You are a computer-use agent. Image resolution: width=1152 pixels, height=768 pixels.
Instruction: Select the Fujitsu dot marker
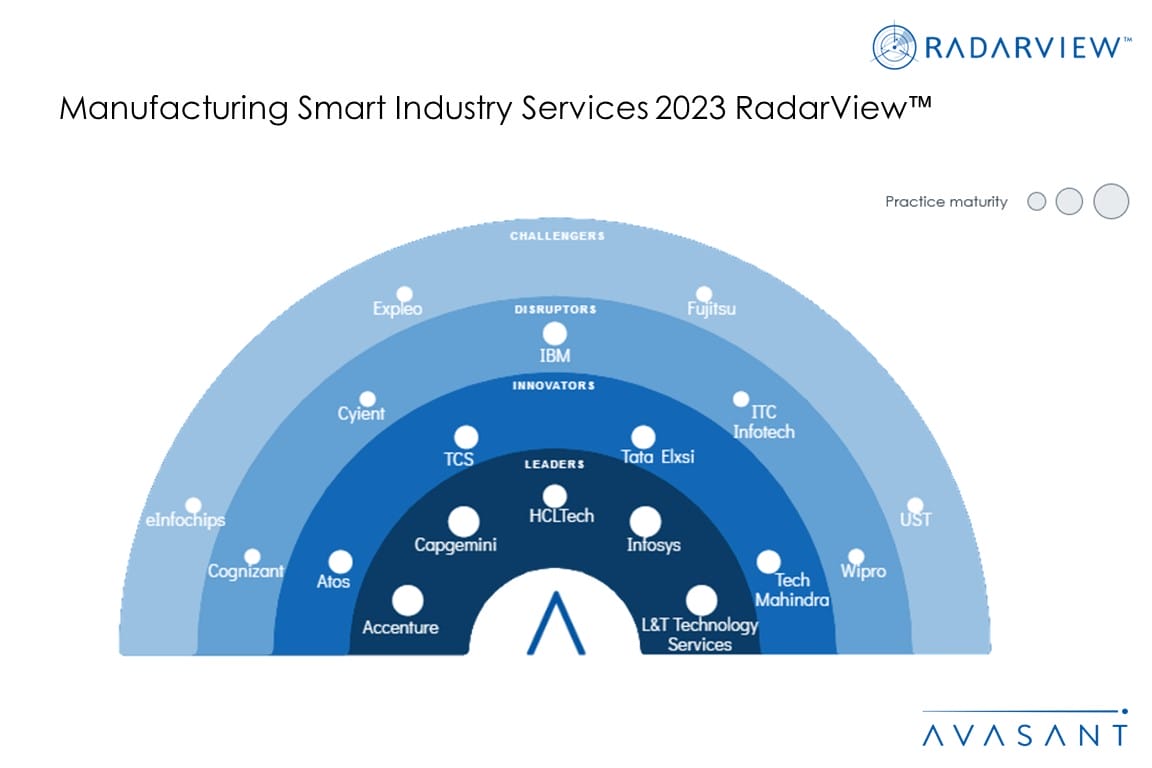704,293
